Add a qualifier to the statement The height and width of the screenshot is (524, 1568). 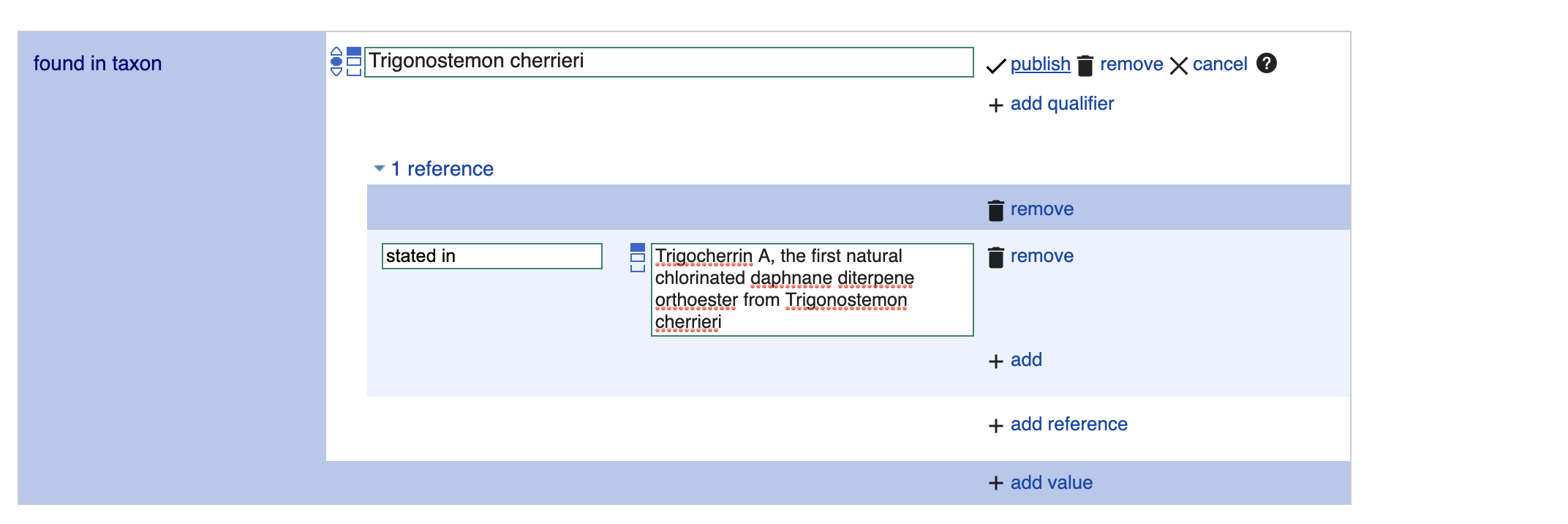[1062, 104]
